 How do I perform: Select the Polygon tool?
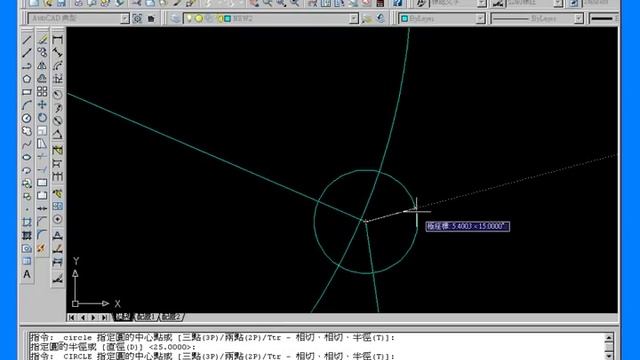click(x=27, y=79)
